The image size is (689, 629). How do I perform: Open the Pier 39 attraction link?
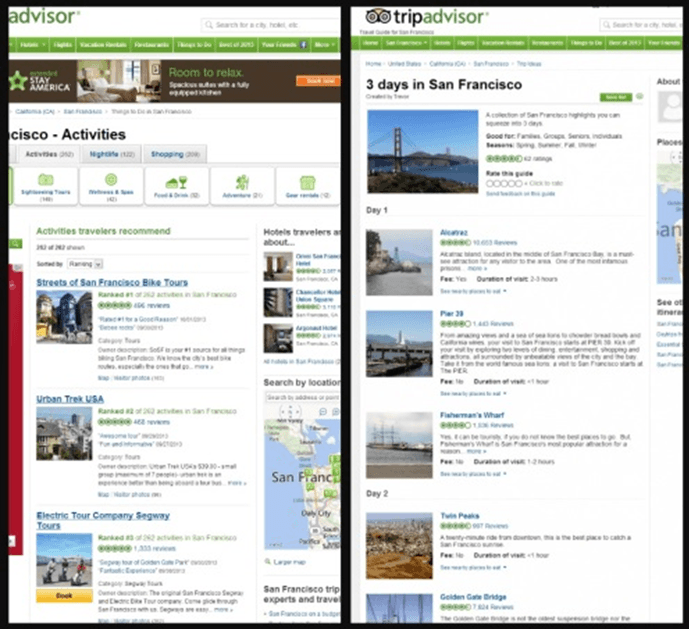(x=452, y=314)
